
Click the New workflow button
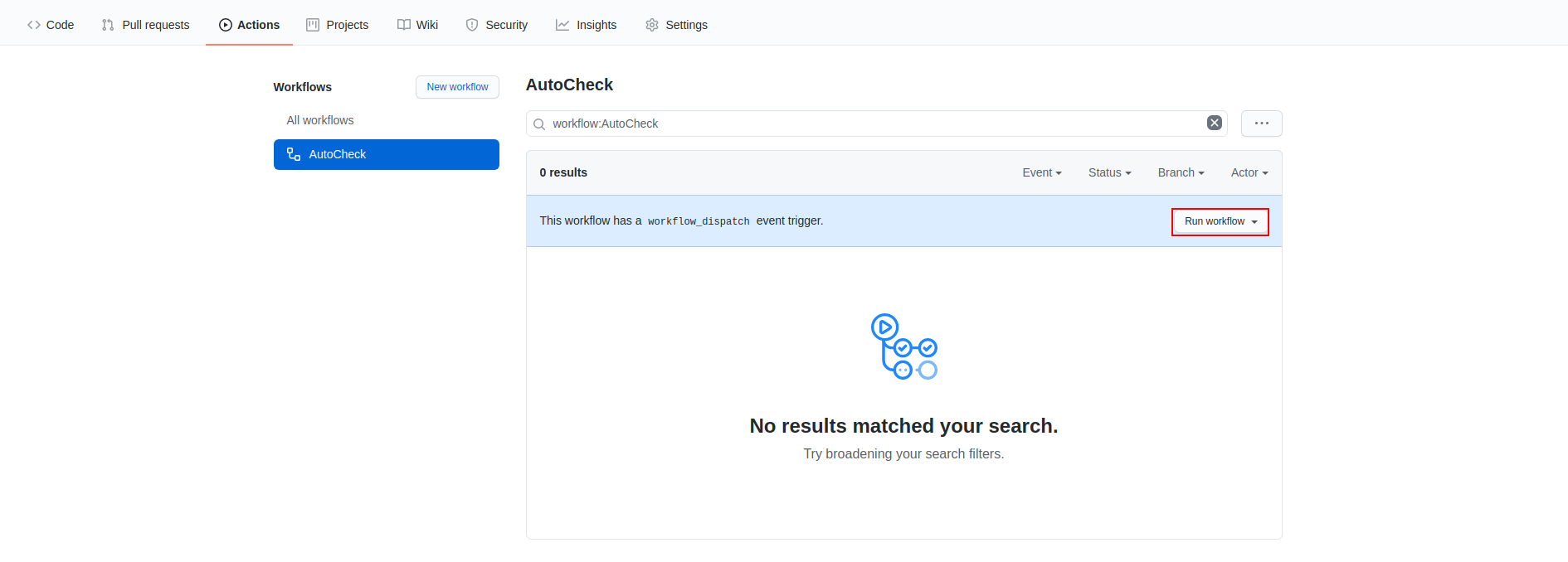point(457,87)
